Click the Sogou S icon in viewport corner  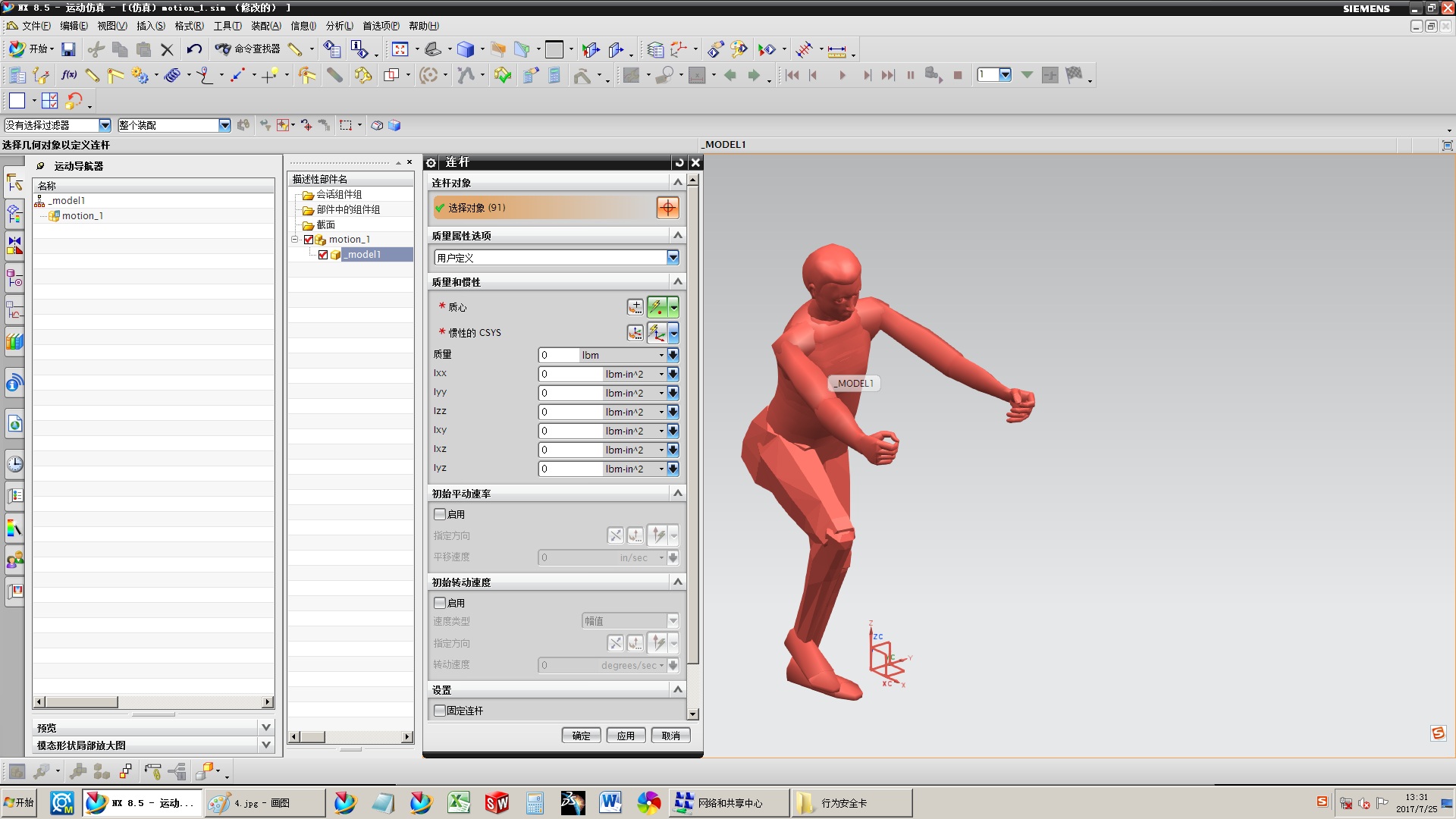1438,733
